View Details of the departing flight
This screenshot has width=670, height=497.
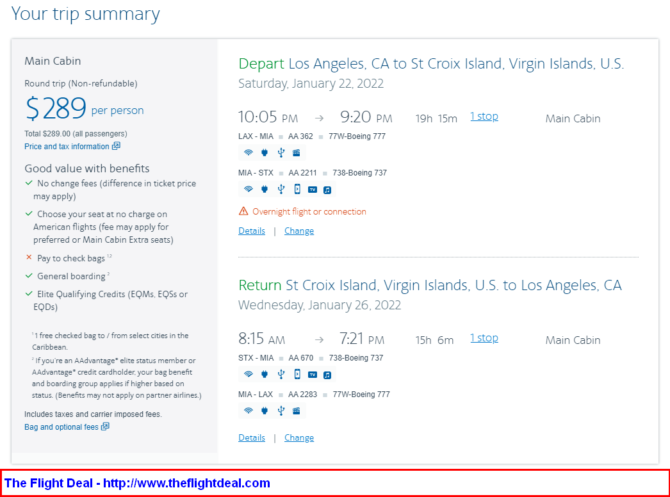pyautogui.click(x=252, y=231)
